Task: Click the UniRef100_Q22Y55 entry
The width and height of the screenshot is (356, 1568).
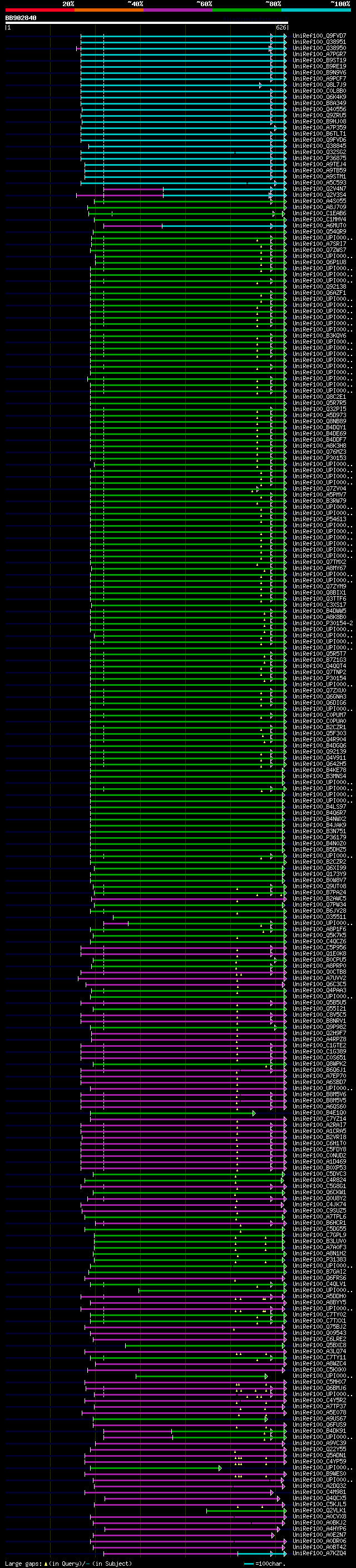Action: (319, 1450)
